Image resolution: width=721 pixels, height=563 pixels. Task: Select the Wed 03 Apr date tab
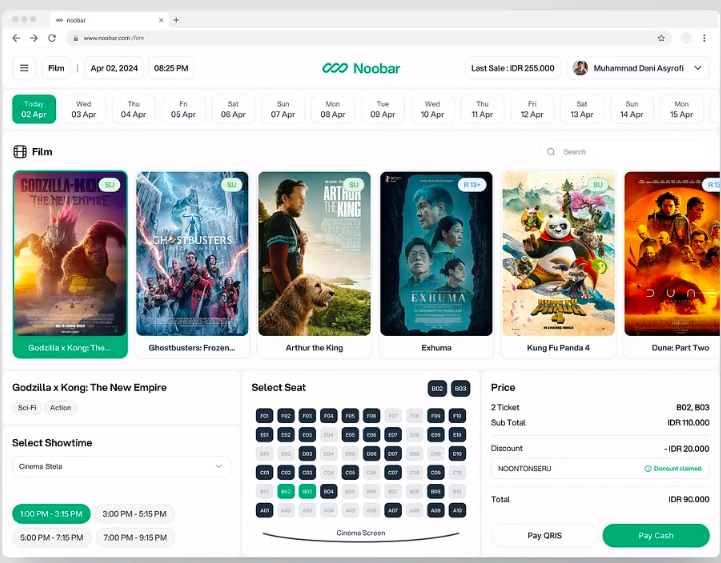pos(84,109)
